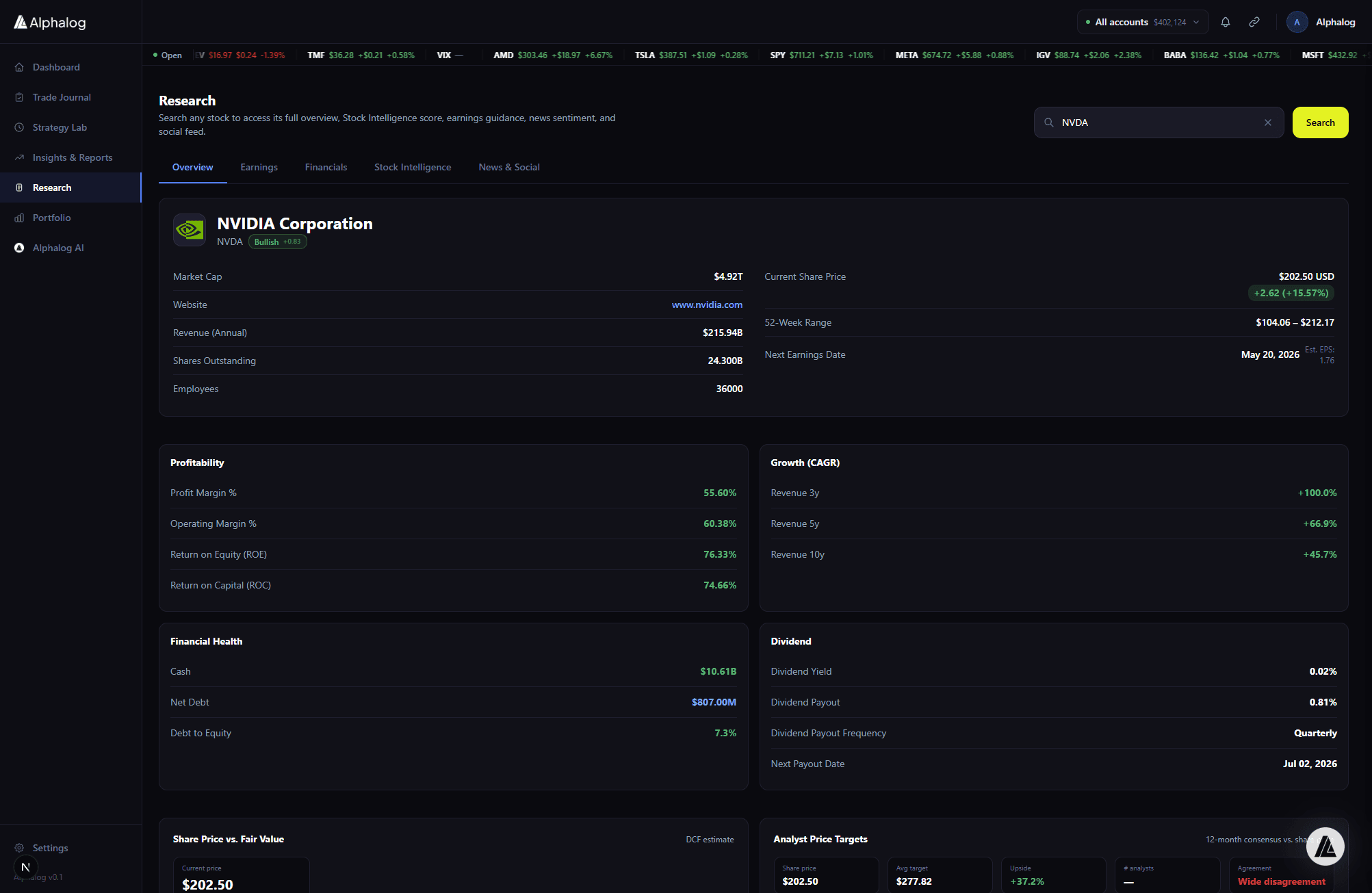Open the Stock Intelligence tab

tap(413, 168)
